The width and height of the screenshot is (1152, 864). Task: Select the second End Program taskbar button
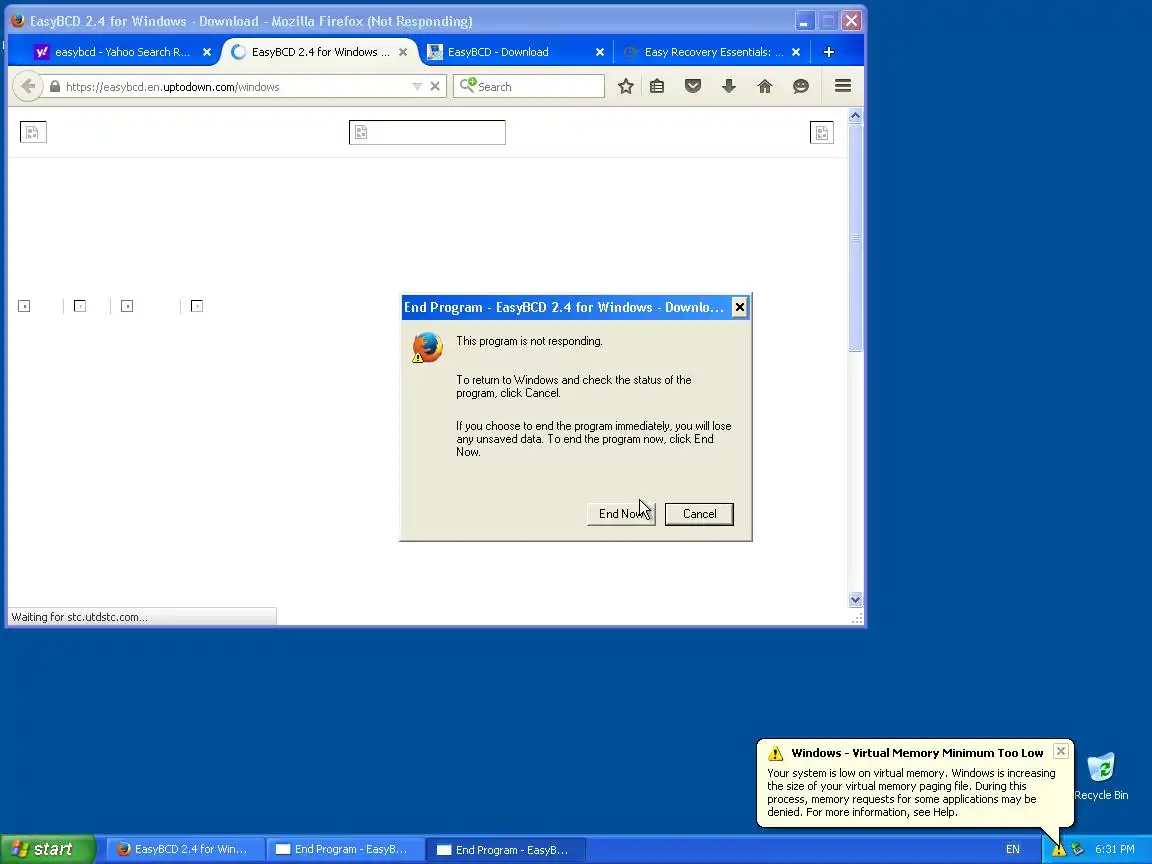tap(506, 849)
